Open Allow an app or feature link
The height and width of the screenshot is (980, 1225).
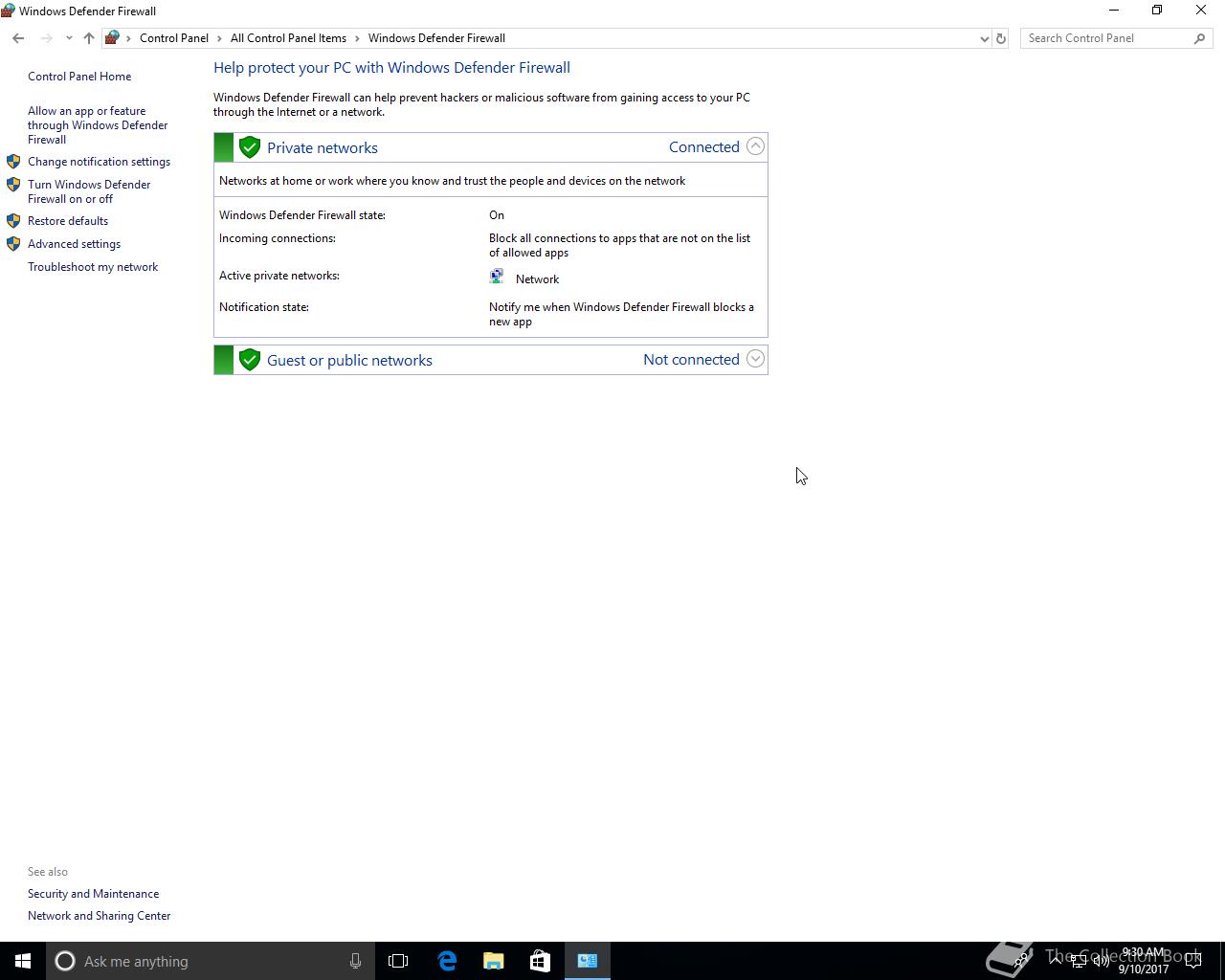click(x=98, y=125)
